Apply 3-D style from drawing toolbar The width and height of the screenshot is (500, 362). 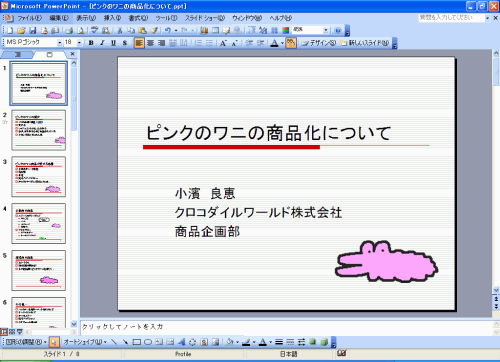[324, 342]
